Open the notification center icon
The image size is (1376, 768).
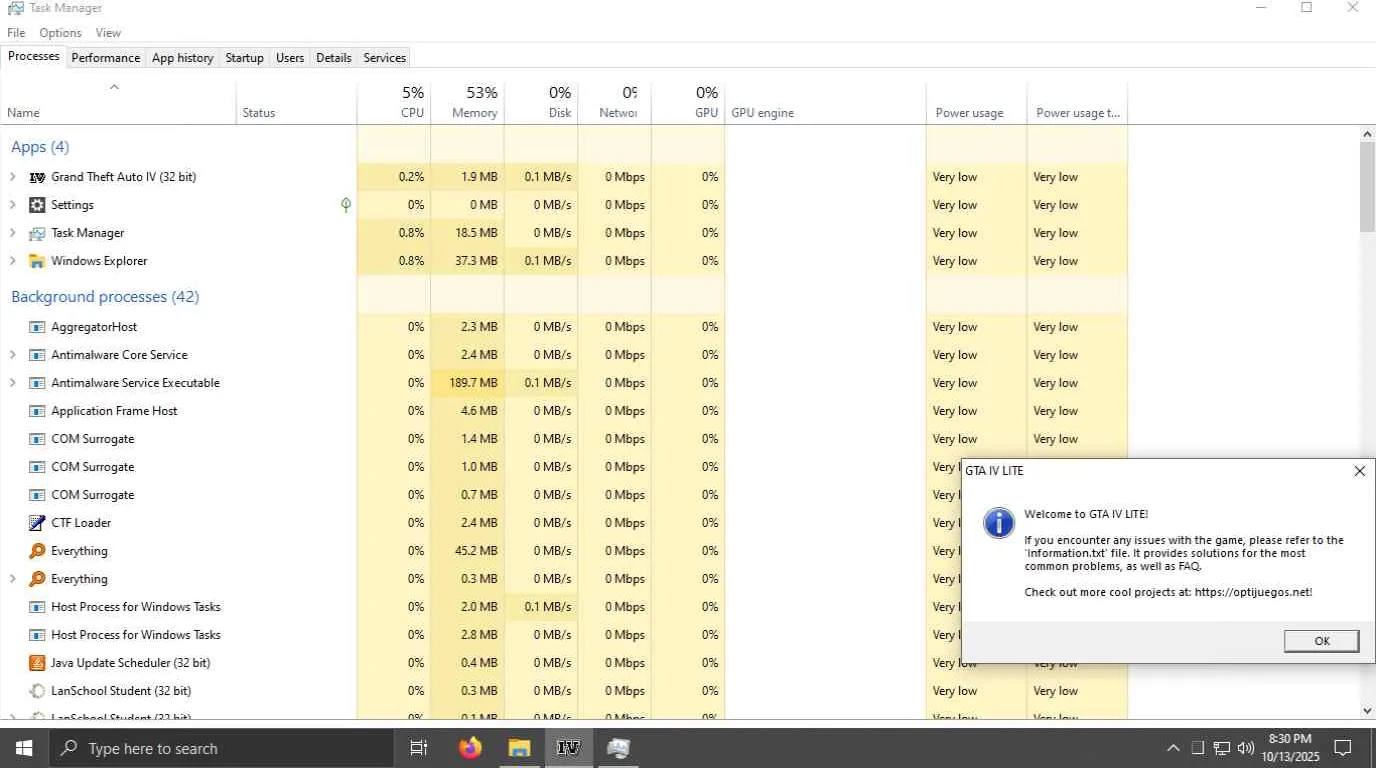click(x=1343, y=748)
